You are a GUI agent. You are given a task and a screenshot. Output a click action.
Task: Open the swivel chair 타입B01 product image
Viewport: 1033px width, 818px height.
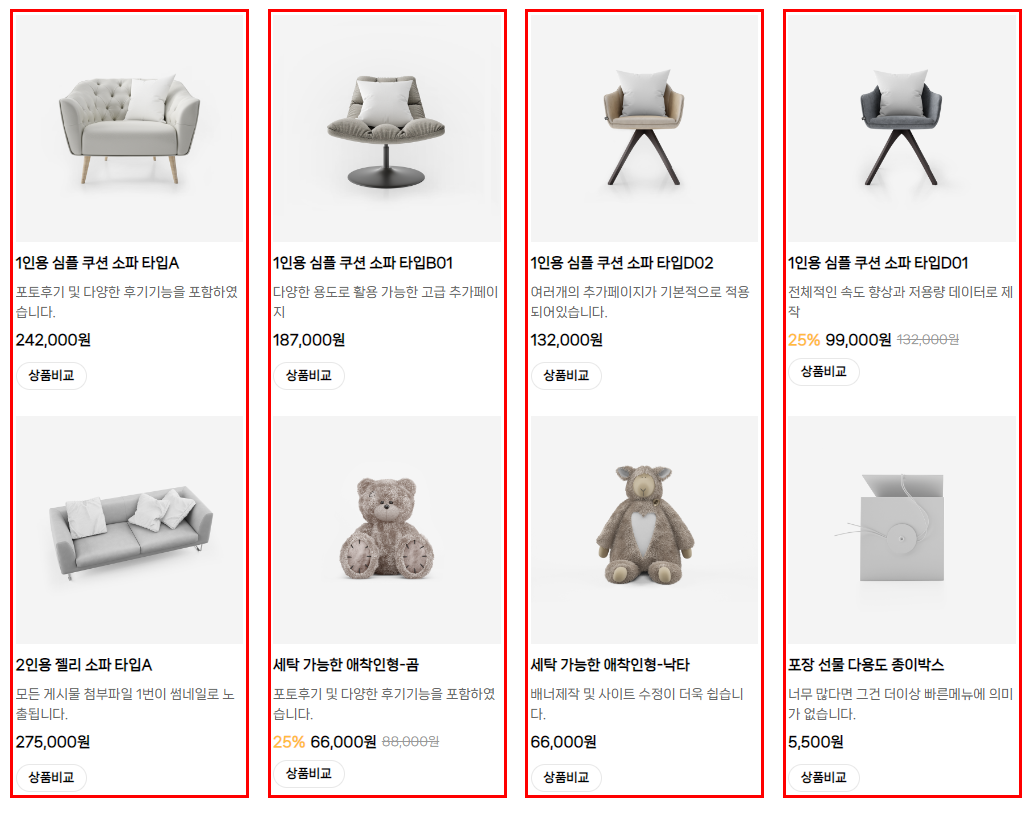point(387,128)
